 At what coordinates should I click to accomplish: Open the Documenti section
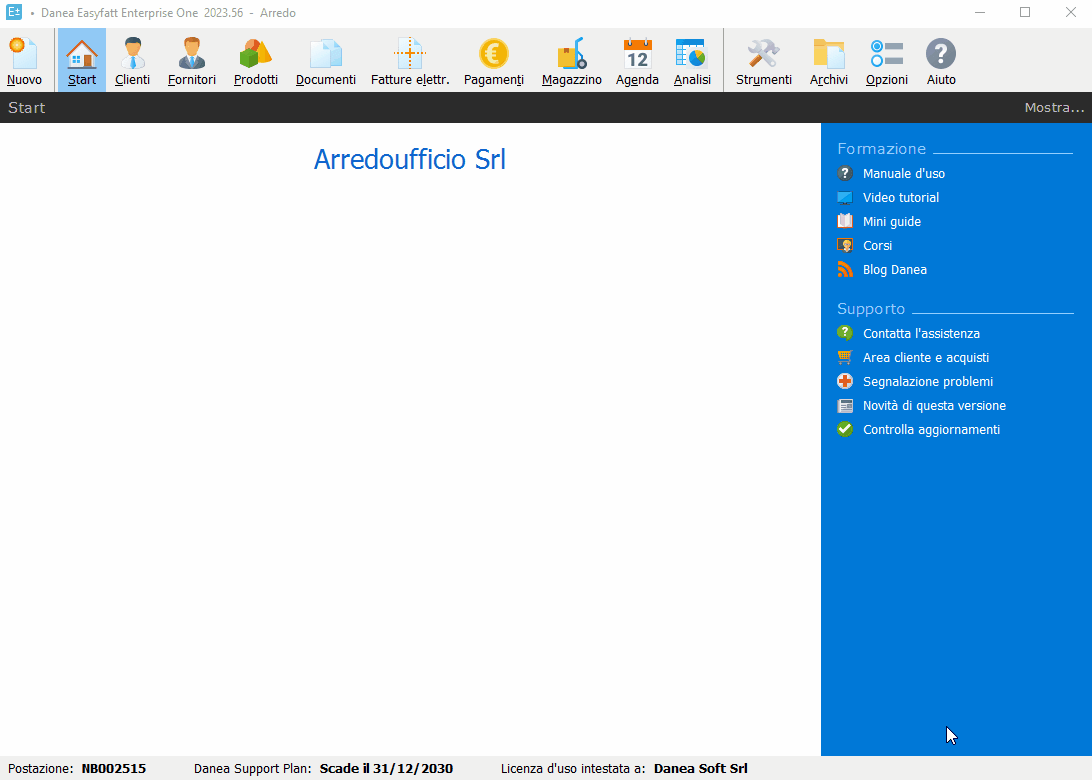coord(325,61)
